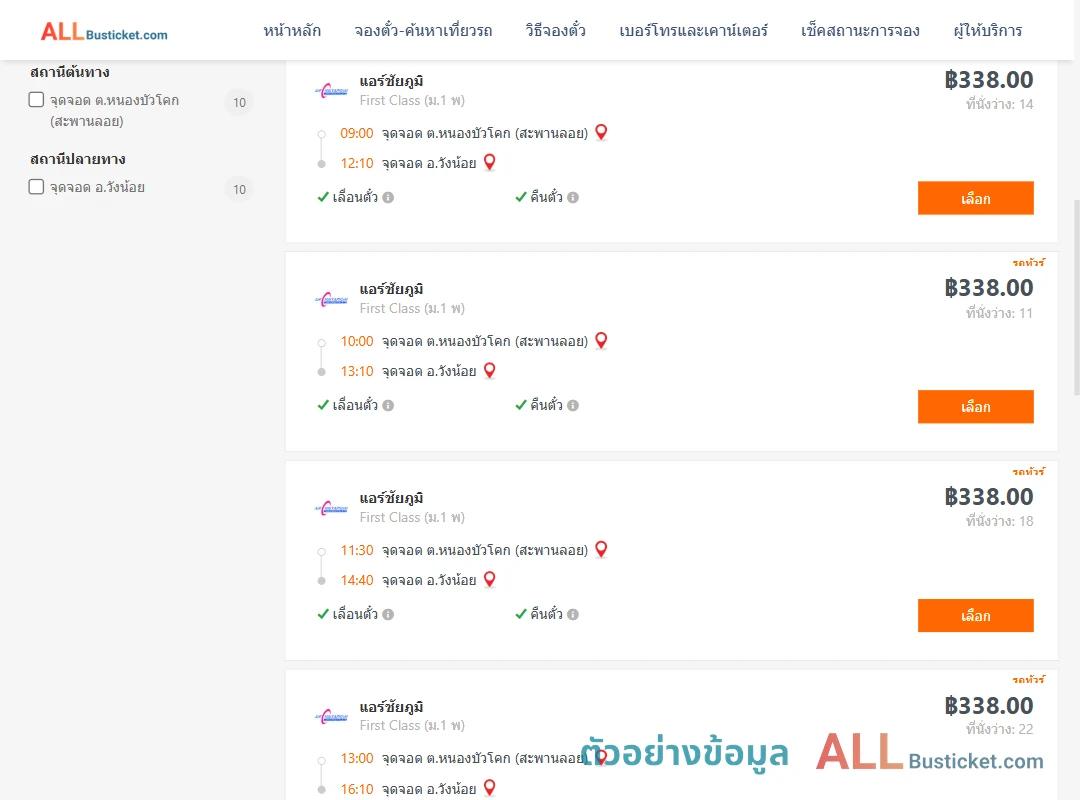Viewport: 1080px width, 800px height.
Task: Open เลื่อนตั๋ว info icon on 10:00 trip
Action: click(388, 406)
